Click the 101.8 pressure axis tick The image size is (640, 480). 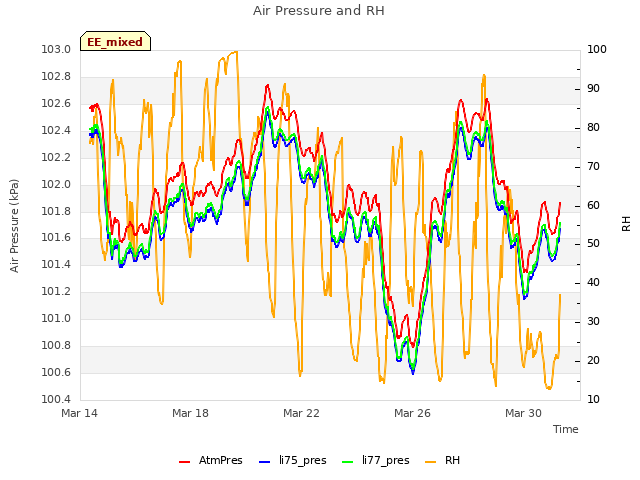(56, 211)
